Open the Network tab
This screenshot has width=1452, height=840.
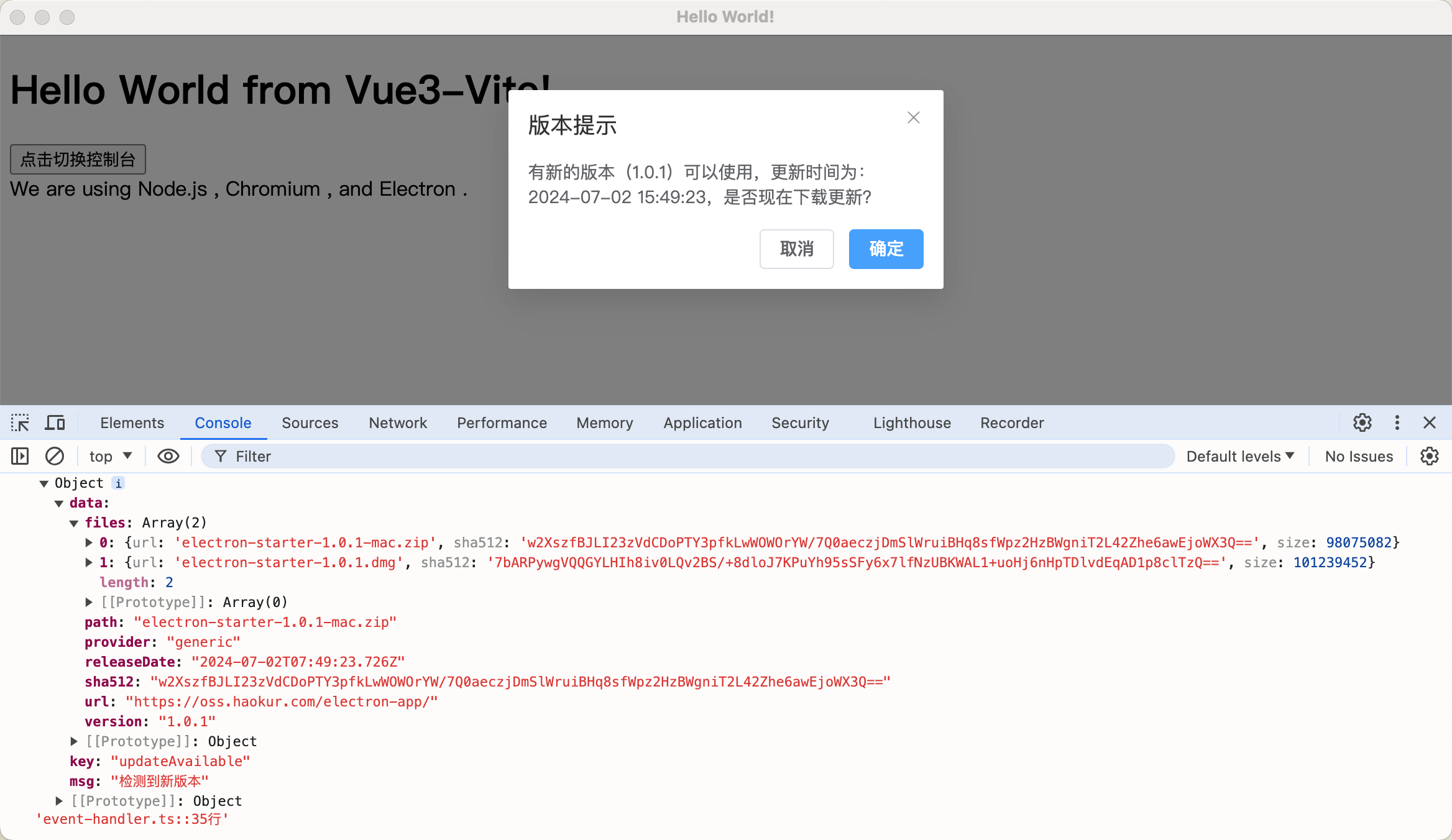pos(398,423)
